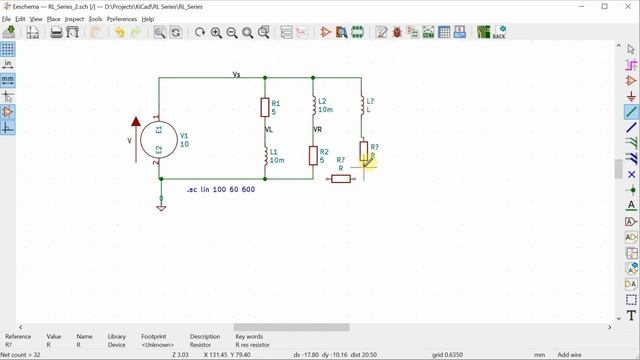Click the '.ac lin 100 60 600' directive text
Image resolution: width=640 pixels, height=360 pixels.
point(221,189)
